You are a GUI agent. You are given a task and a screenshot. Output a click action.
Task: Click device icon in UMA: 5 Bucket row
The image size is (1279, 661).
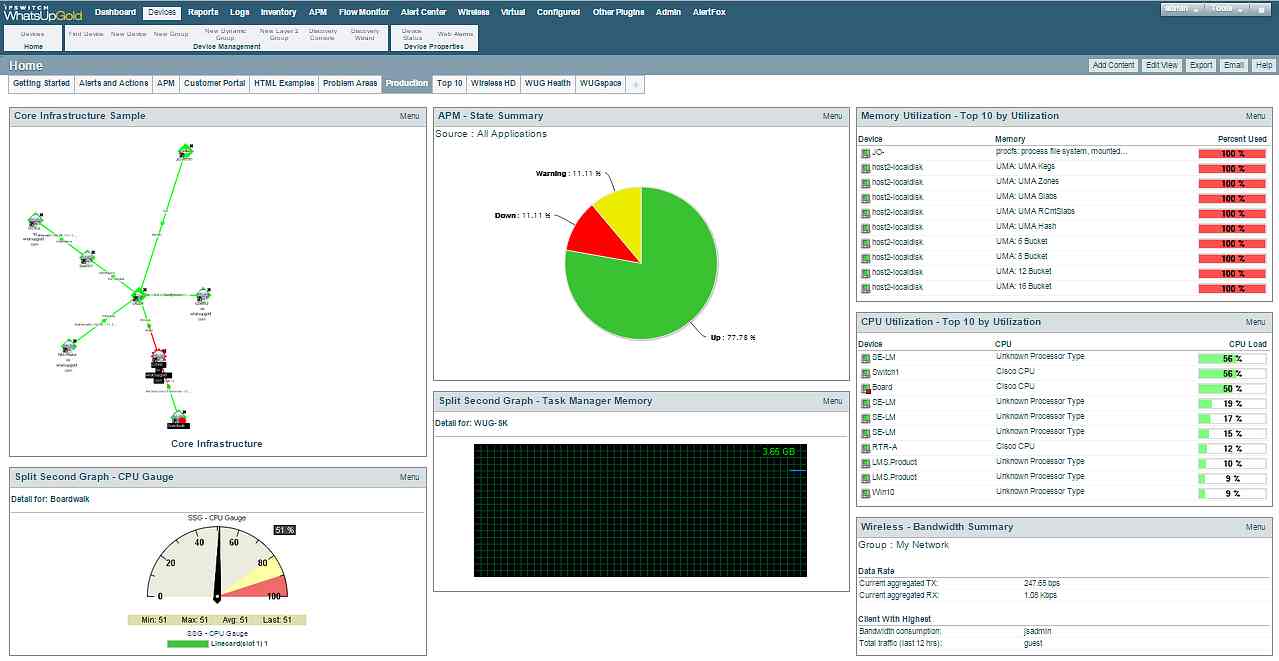pyautogui.click(x=866, y=258)
